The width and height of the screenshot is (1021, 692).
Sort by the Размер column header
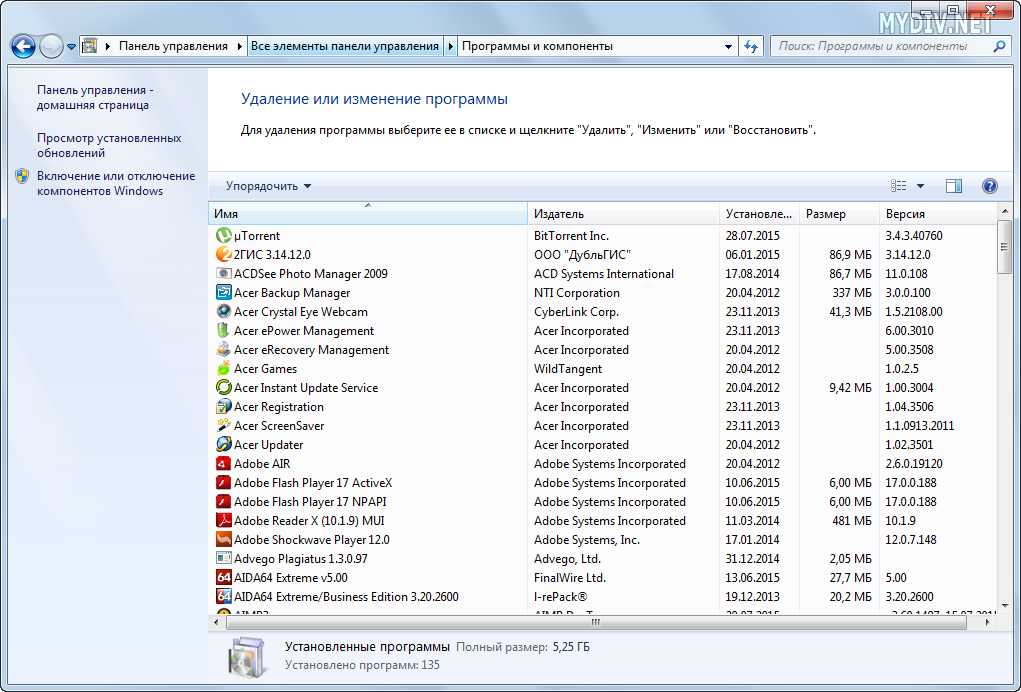[x=826, y=214]
